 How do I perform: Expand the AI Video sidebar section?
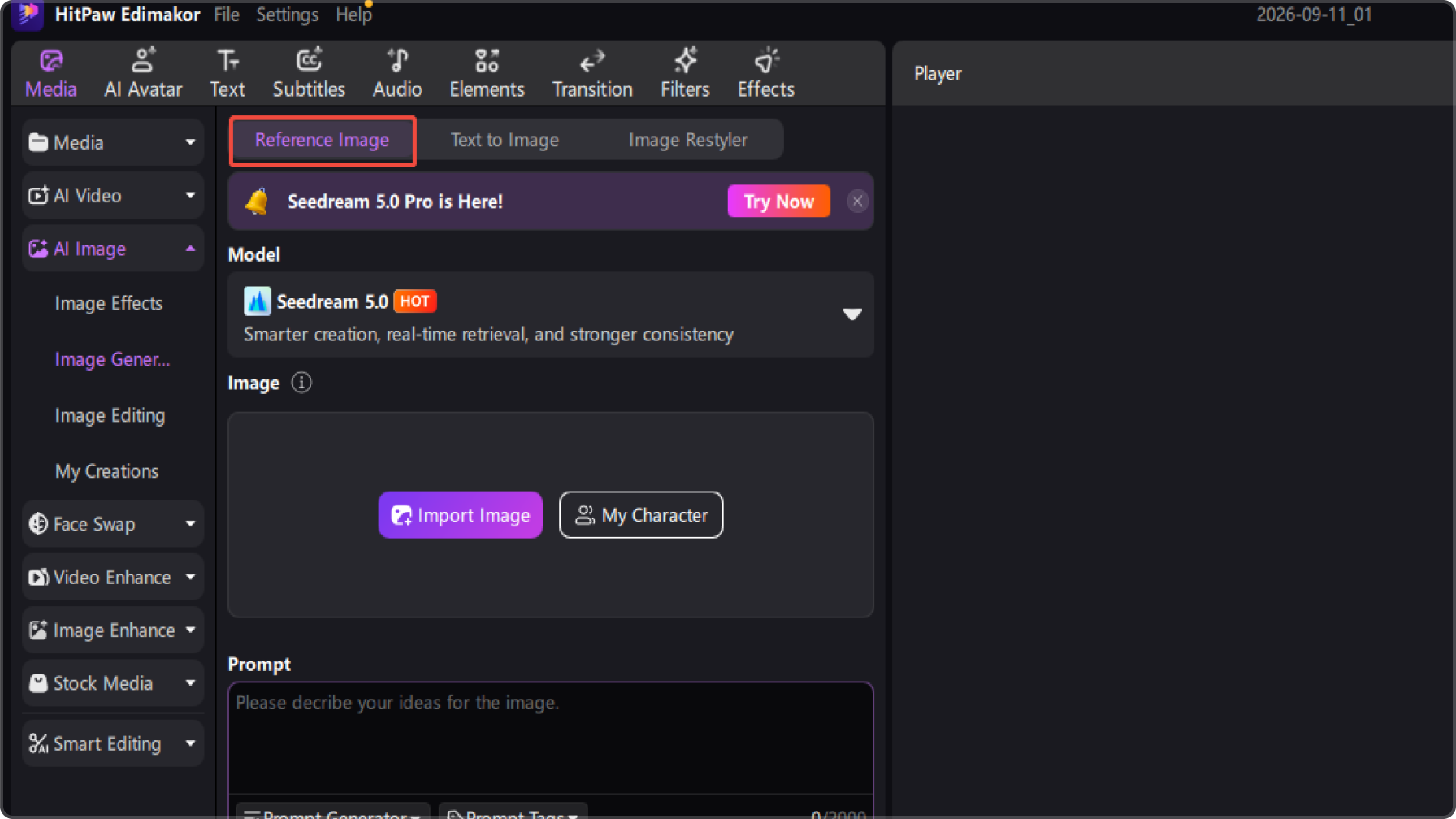pyautogui.click(x=113, y=196)
